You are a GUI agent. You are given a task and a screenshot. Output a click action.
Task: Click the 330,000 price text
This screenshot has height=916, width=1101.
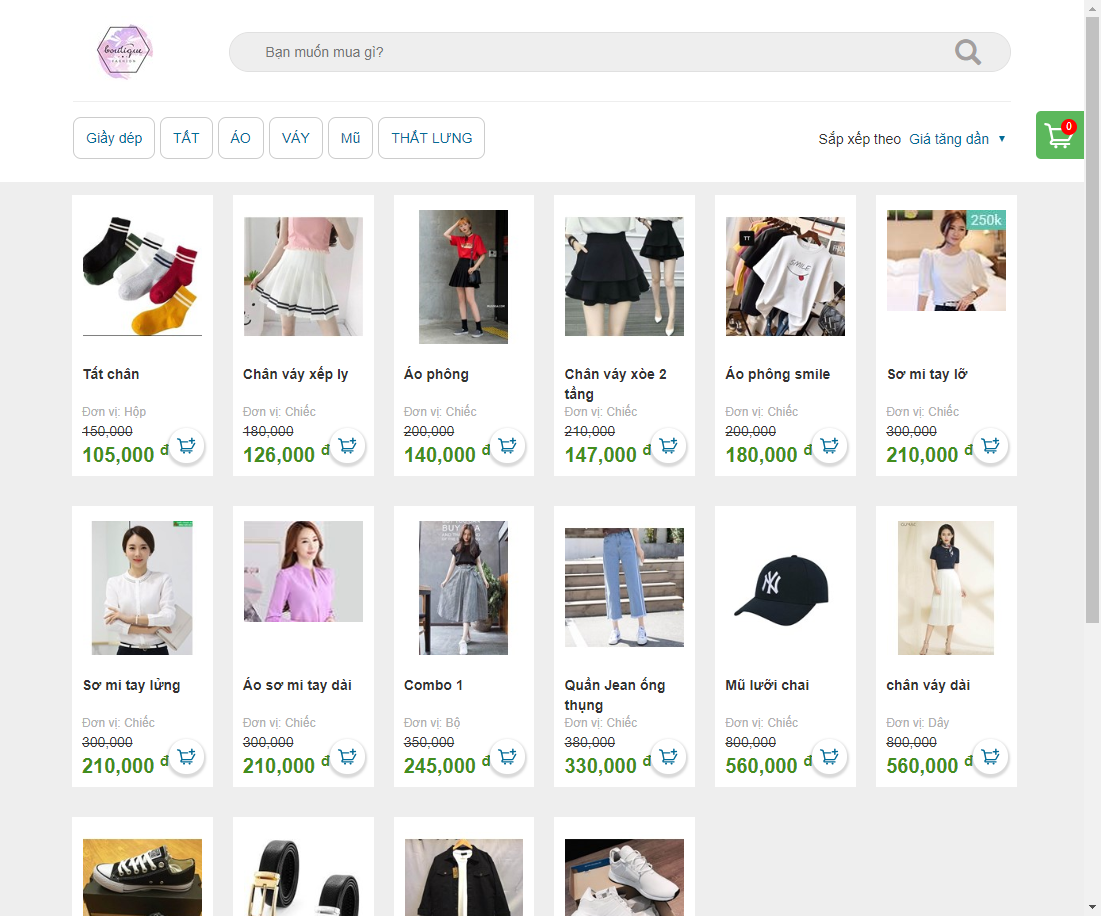[600, 766]
